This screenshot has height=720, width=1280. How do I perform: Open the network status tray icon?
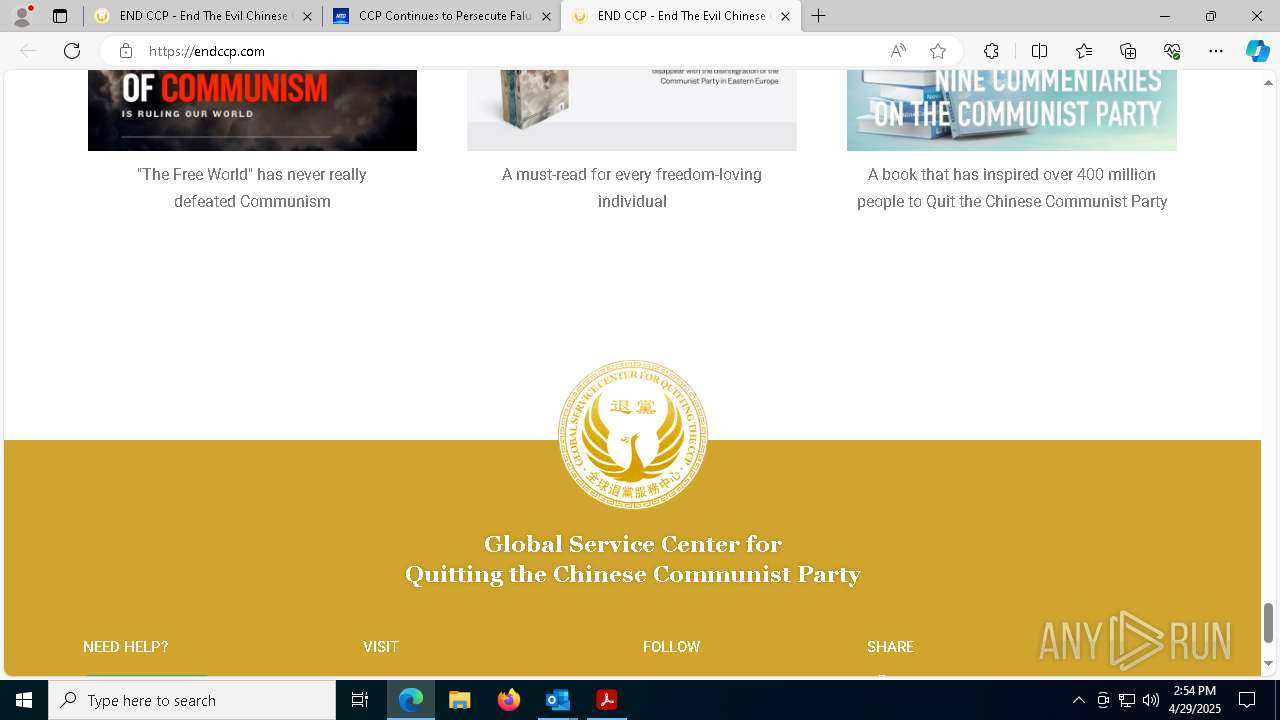1127,700
